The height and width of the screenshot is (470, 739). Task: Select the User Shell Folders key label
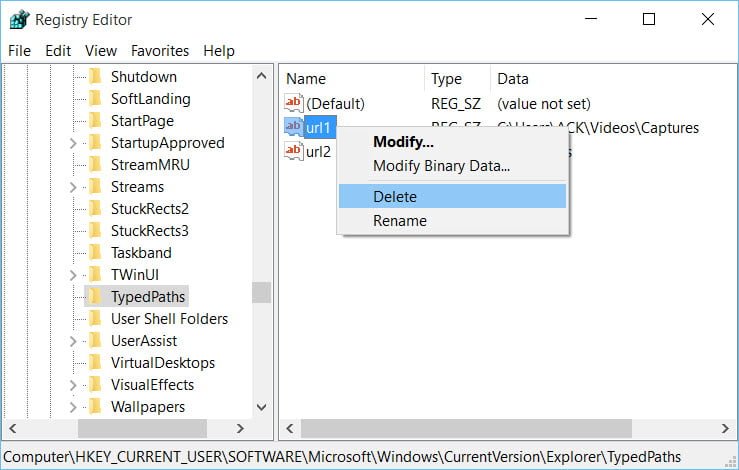(x=169, y=319)
